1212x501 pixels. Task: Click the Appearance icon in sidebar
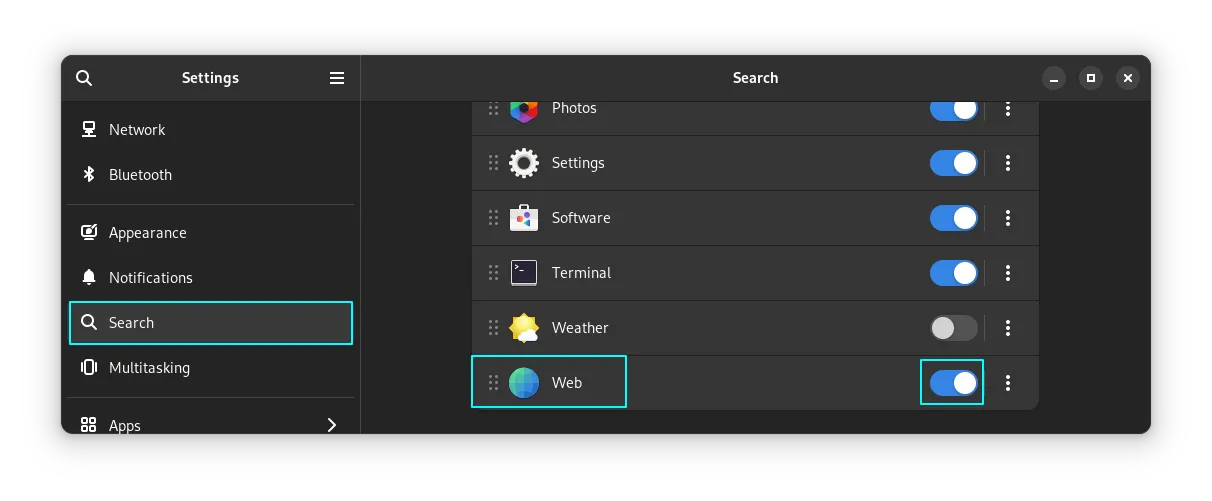[x=89, y=232]
